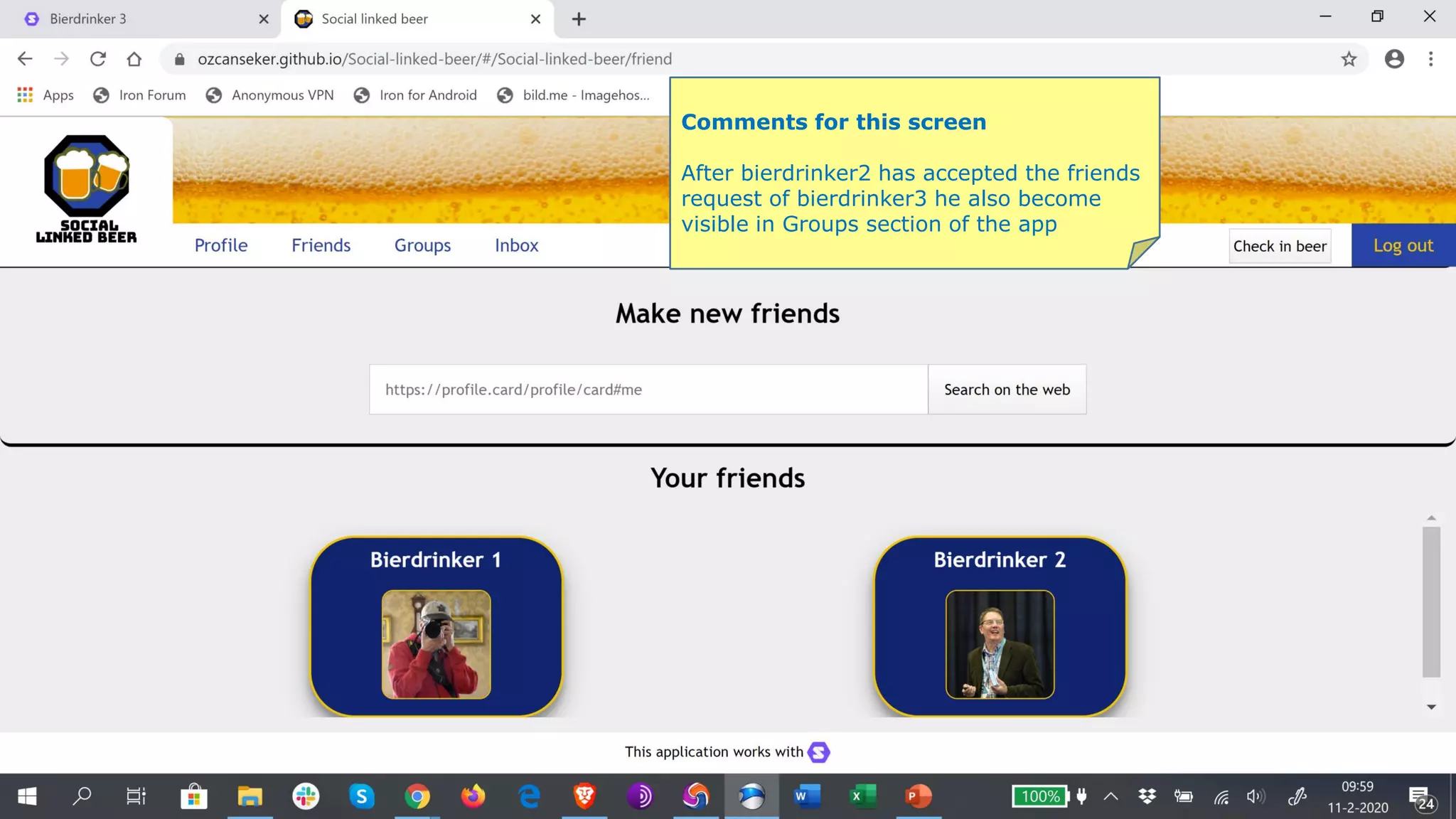Click the site lock security icon
Viewport: 1456px width, 819px height.
click(180, 59)
